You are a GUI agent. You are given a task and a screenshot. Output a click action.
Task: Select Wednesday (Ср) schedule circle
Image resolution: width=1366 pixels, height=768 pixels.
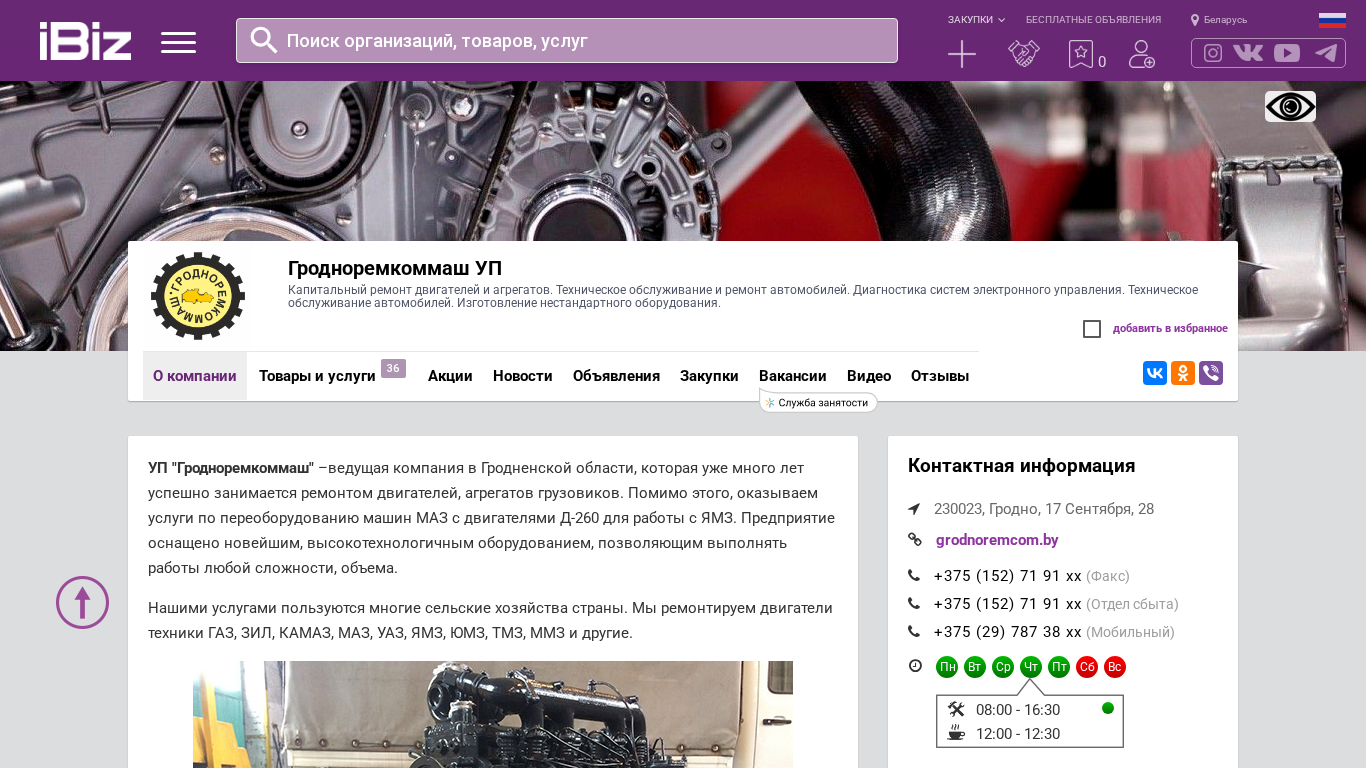click(x=1003, y=667)
